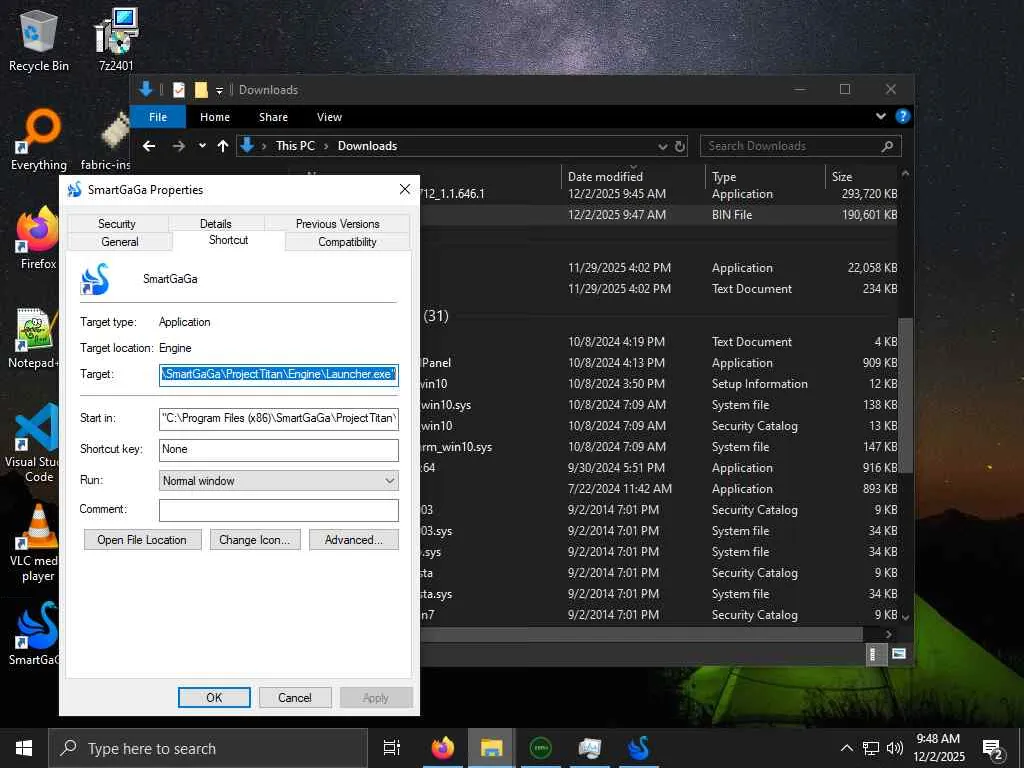Switch to the Security tab

click(x=117, y=223)
